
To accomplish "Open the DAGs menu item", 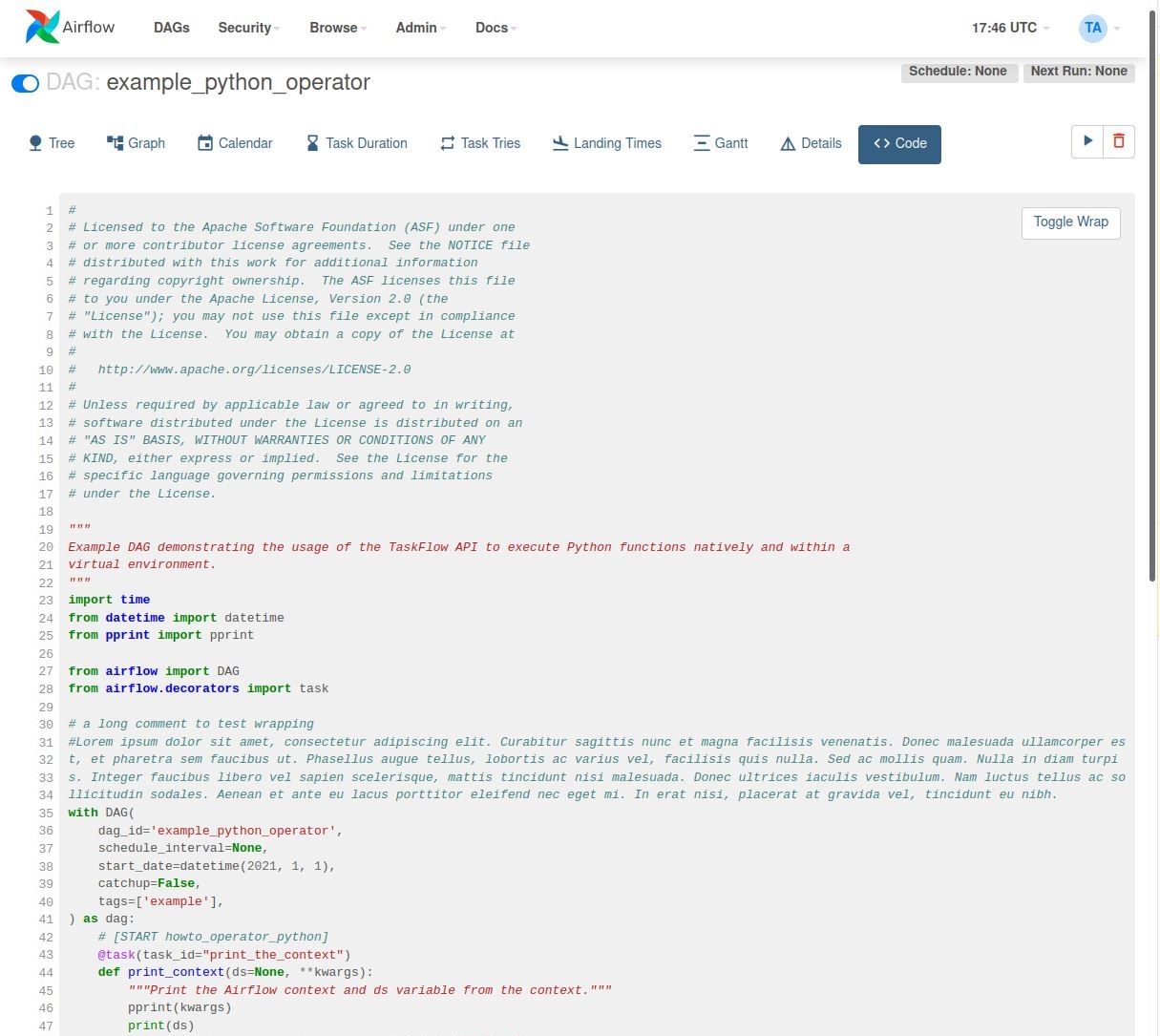I will 172,28.
